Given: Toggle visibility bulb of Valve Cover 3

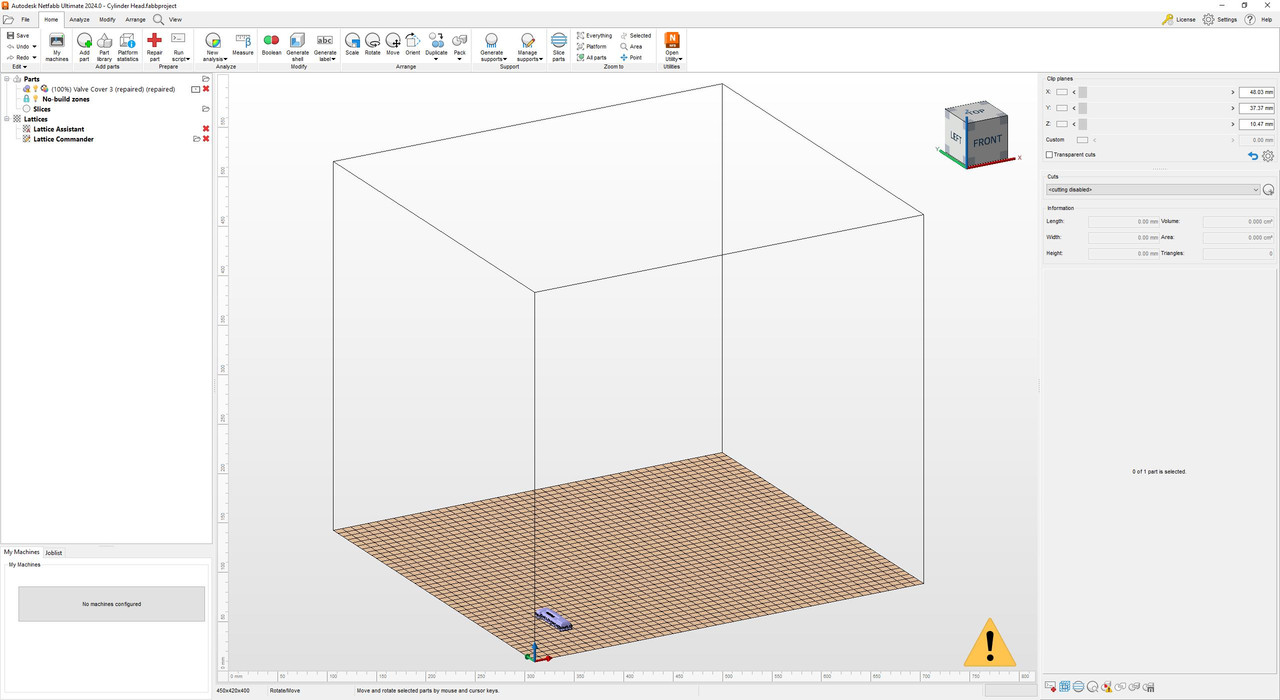Looking at the screenshot, I should (x=36, y=89).
